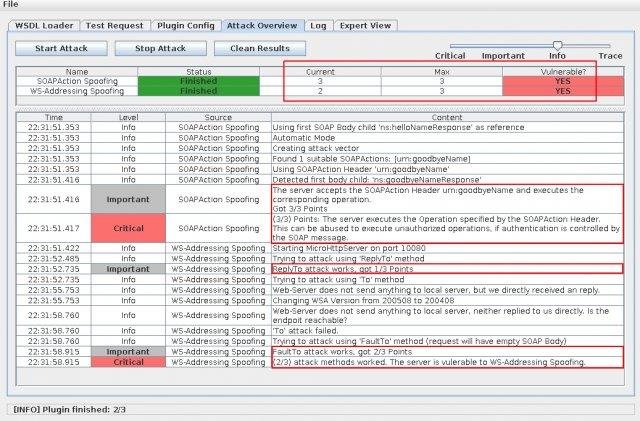Click the YES cell for WS-Addressing Spoofing

tap(563, 91)
